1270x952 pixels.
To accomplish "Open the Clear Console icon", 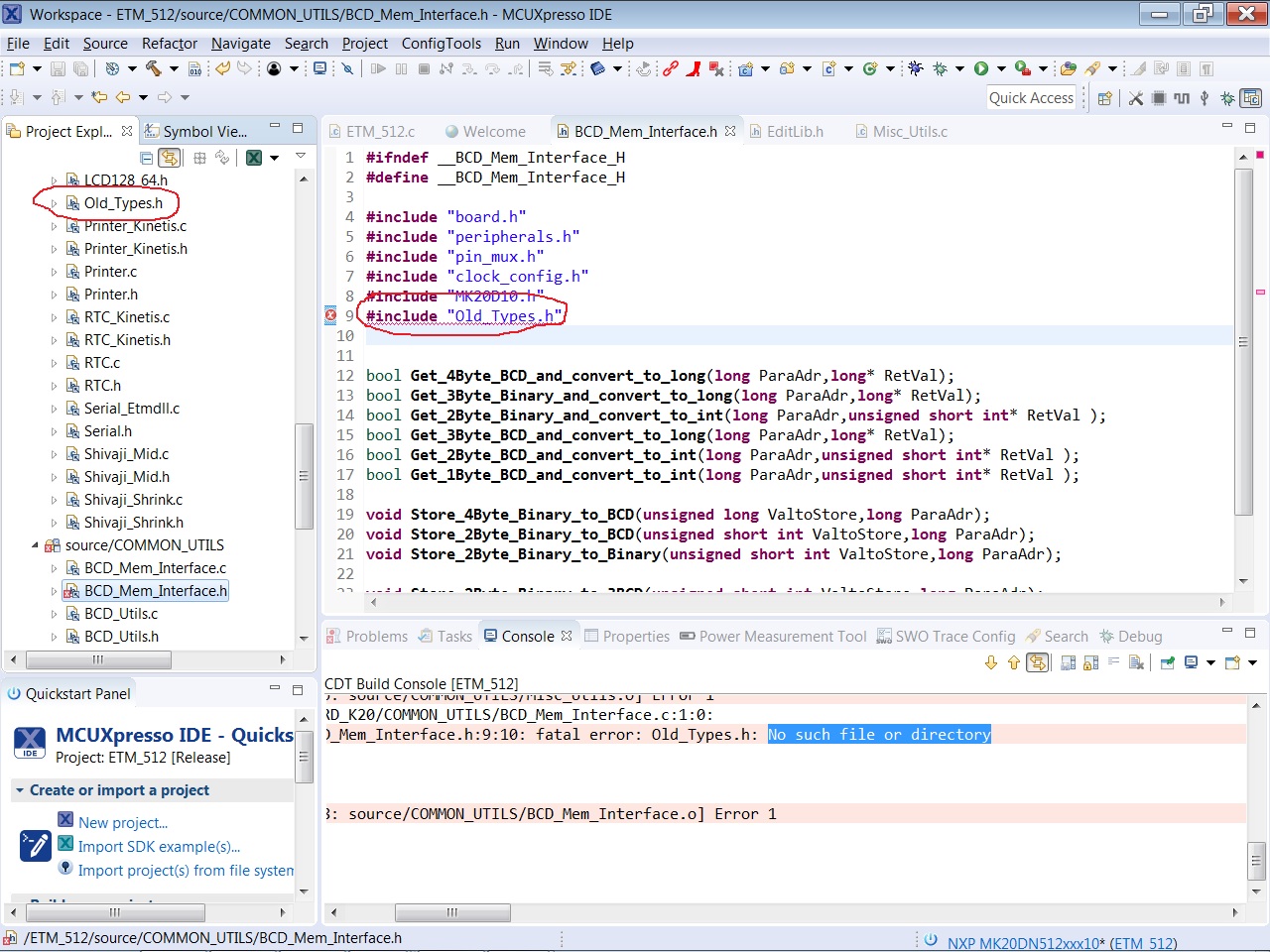I will (1135, 661).
